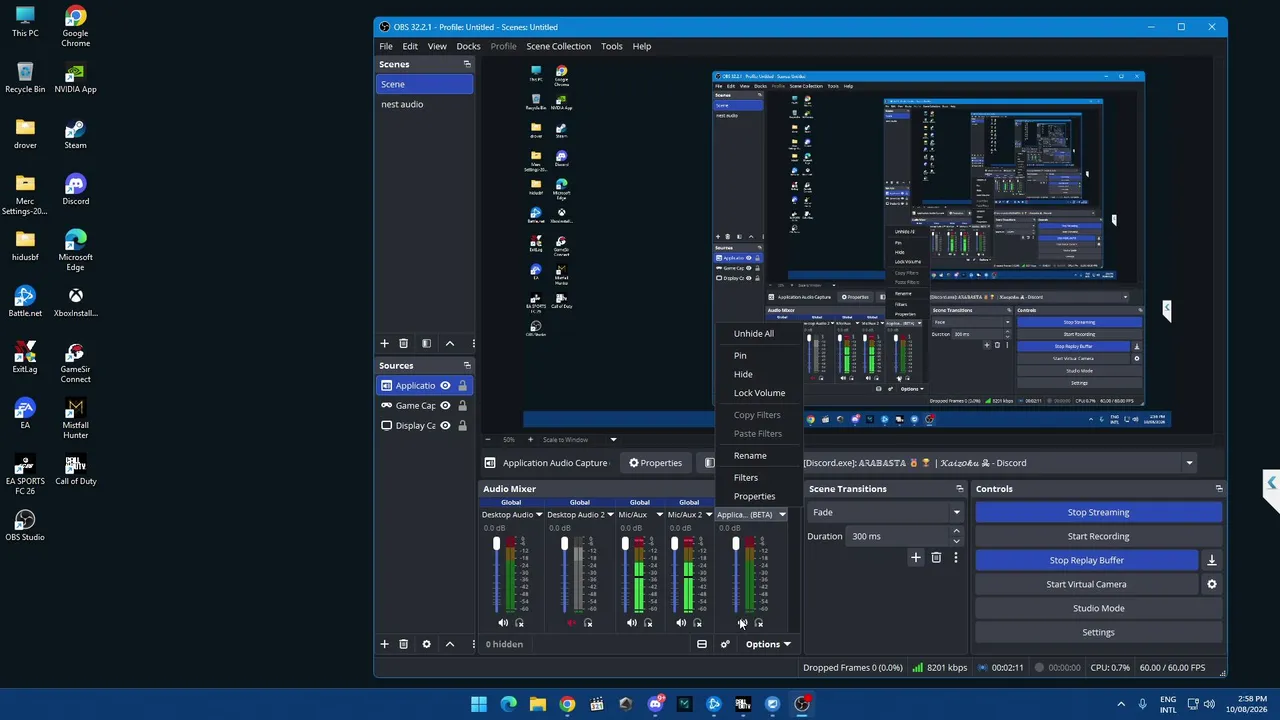This screenshot has width=1280, height=720.
Task: Toggle visibility of Game Capture source
Action: point(445,406)
